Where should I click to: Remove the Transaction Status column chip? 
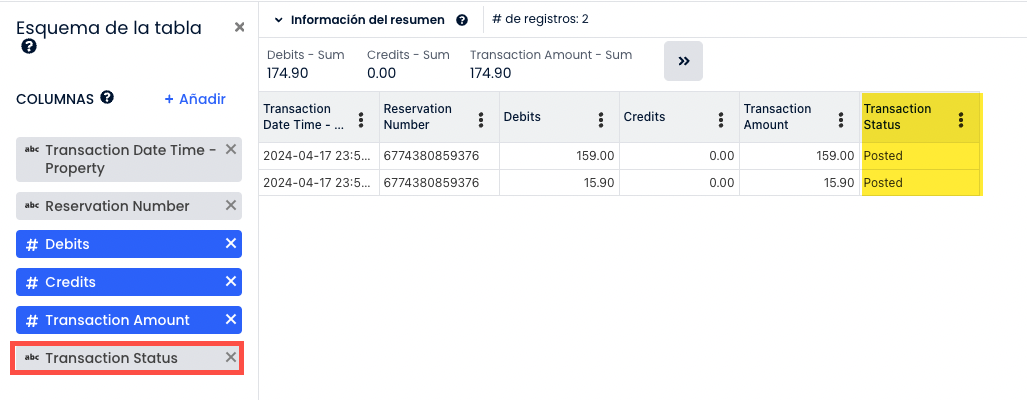coord(231,357)
